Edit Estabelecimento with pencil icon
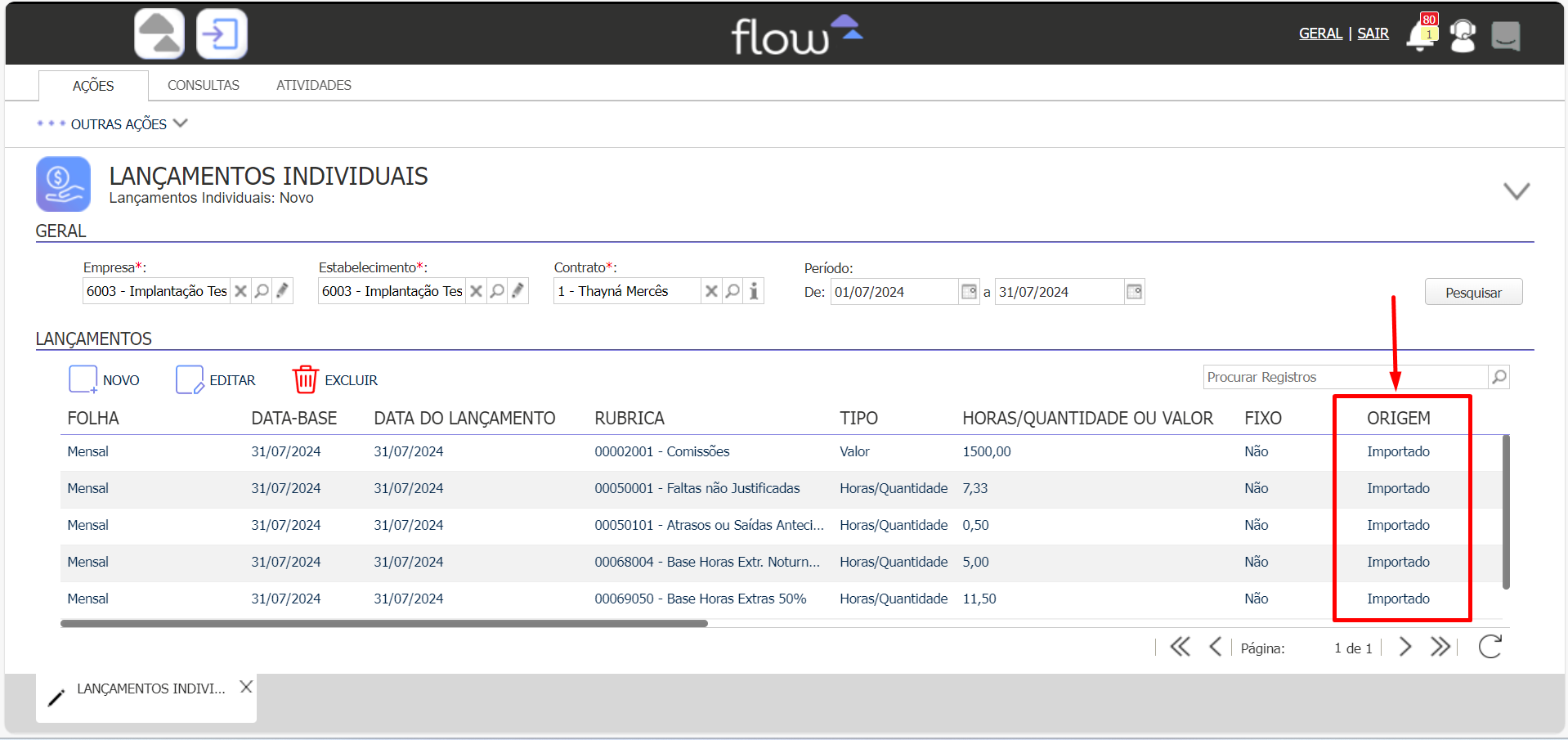Screen dimensions: 1568x740 (517, 291)
